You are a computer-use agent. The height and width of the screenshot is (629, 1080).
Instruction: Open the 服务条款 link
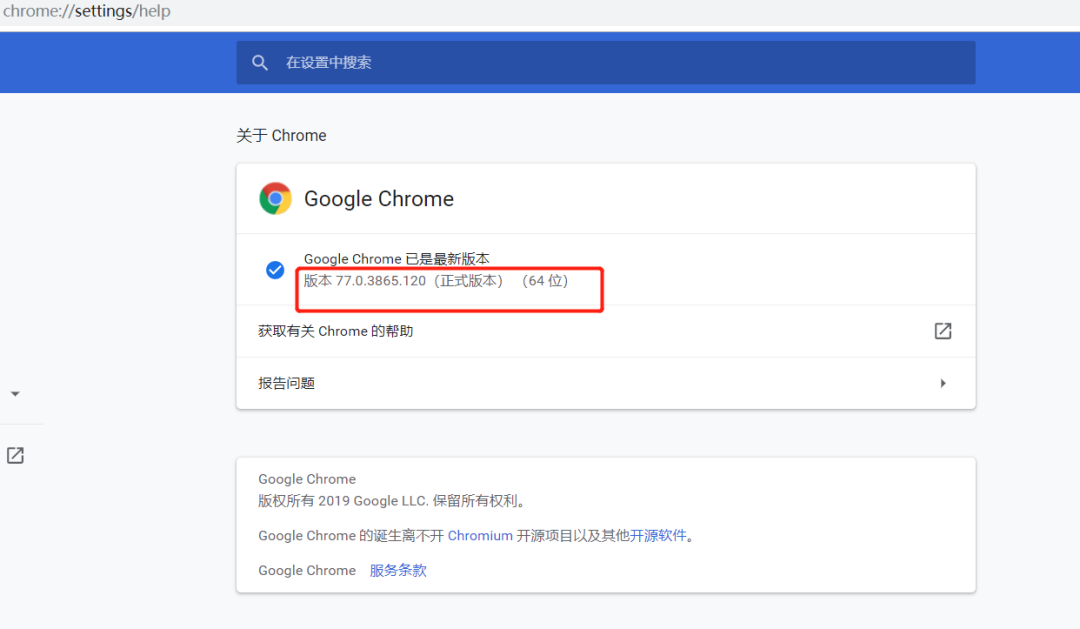[398, 570]
